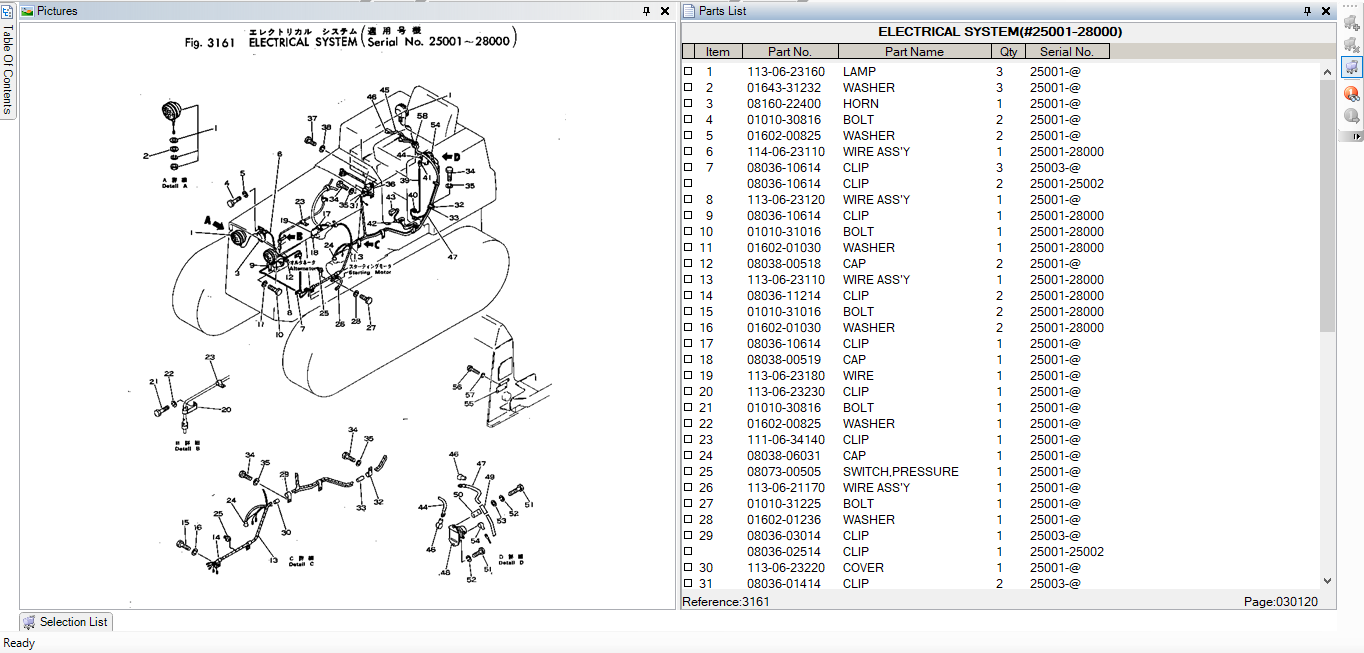Check the checkbox beside the HORN part
The height and width of the screenshot is (653, 1364).
point(687,103)
